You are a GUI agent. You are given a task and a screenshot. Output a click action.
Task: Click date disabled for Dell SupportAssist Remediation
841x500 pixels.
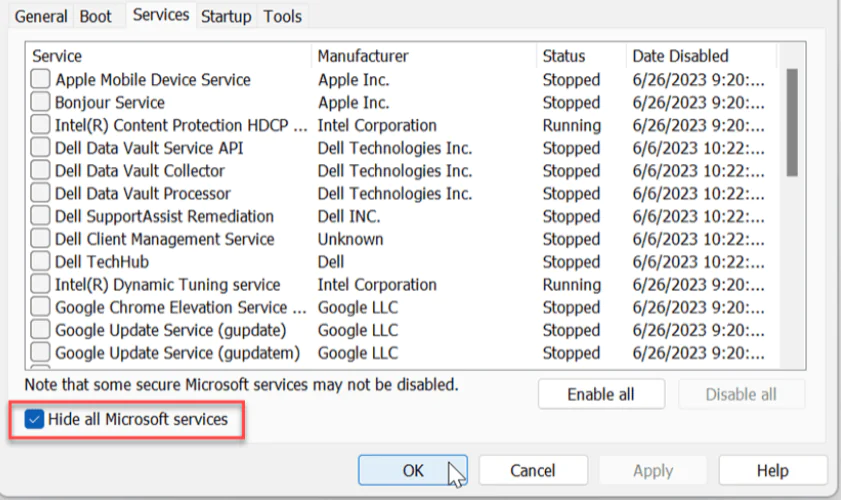698,216
